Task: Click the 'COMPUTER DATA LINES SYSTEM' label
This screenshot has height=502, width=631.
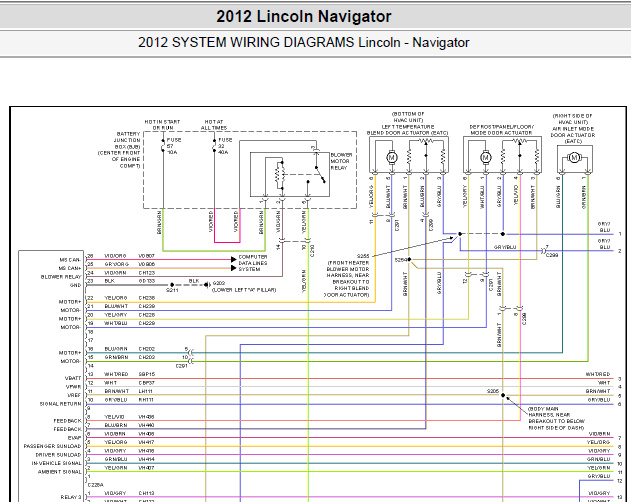Action: [x=253, y=263]
